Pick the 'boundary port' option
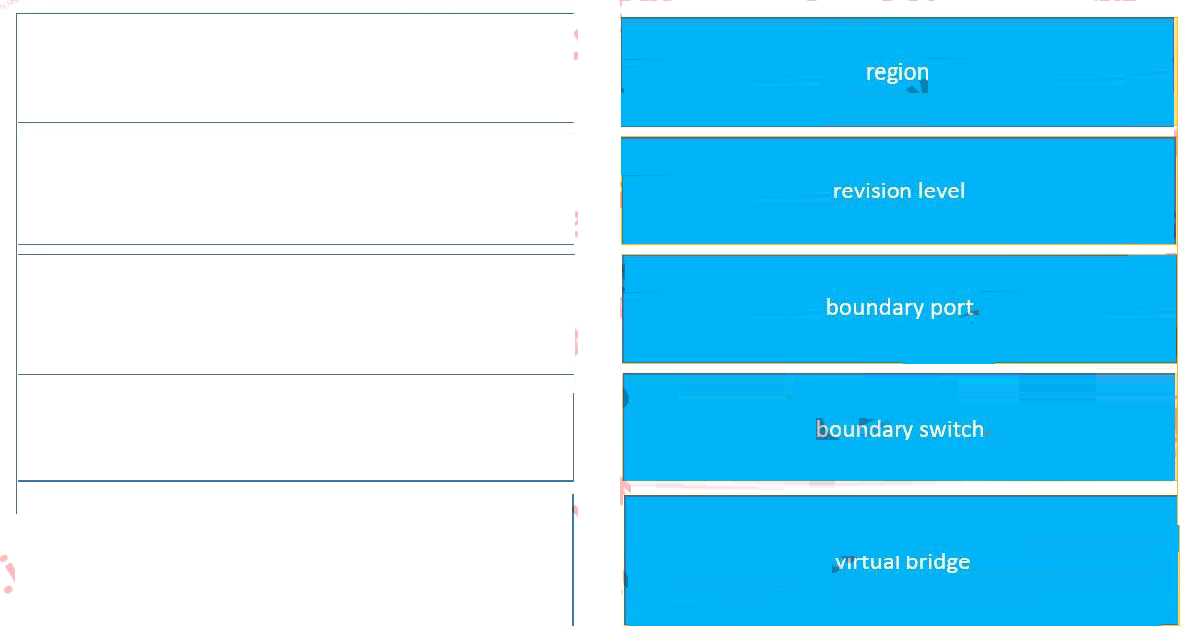This screenshot has height=642, width=1196. (899, 308)
